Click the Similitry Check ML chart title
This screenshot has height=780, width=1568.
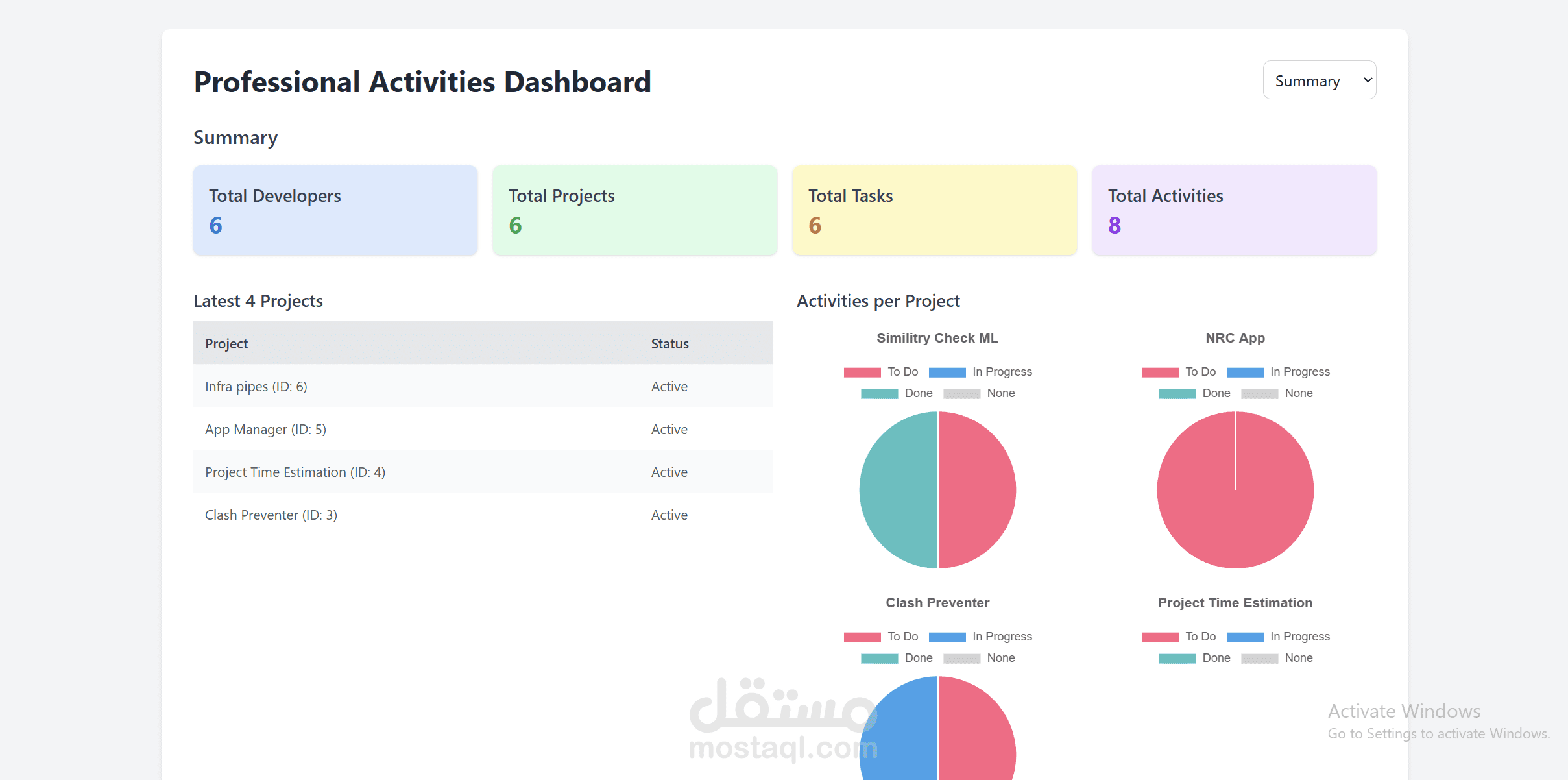click(x=937, y=338)
